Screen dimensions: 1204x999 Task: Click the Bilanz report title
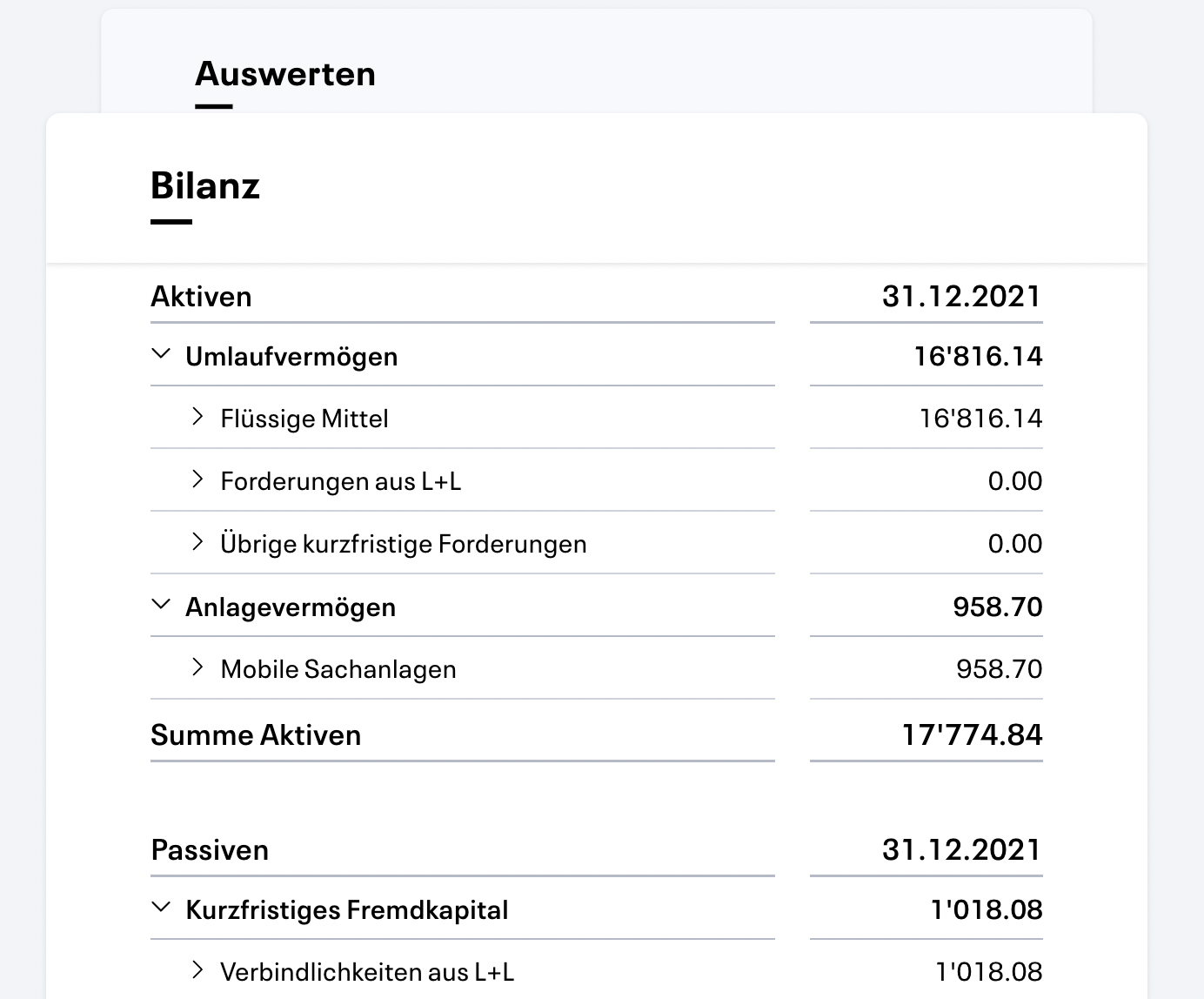click(x=205, y=184)
